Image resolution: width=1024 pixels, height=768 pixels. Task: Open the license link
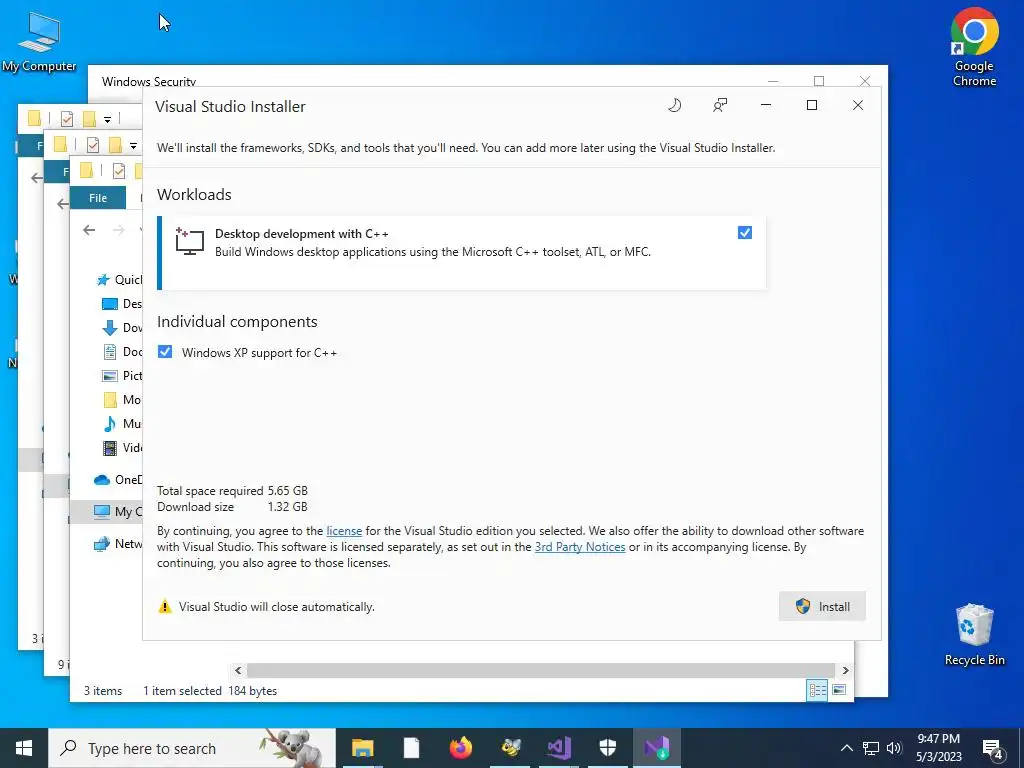344,531
